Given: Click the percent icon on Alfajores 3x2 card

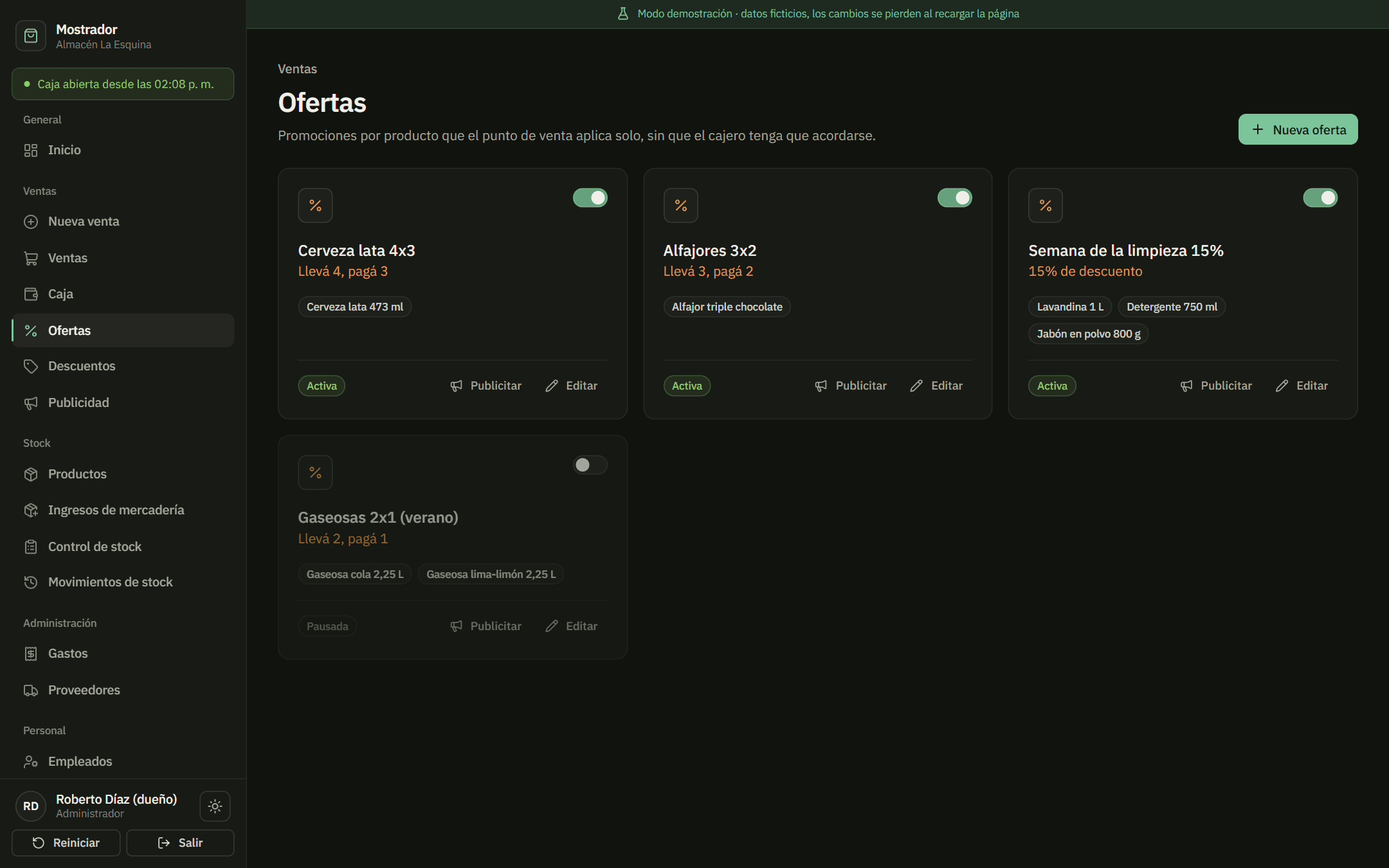Looking at the screenshot, I should [680, 206].
